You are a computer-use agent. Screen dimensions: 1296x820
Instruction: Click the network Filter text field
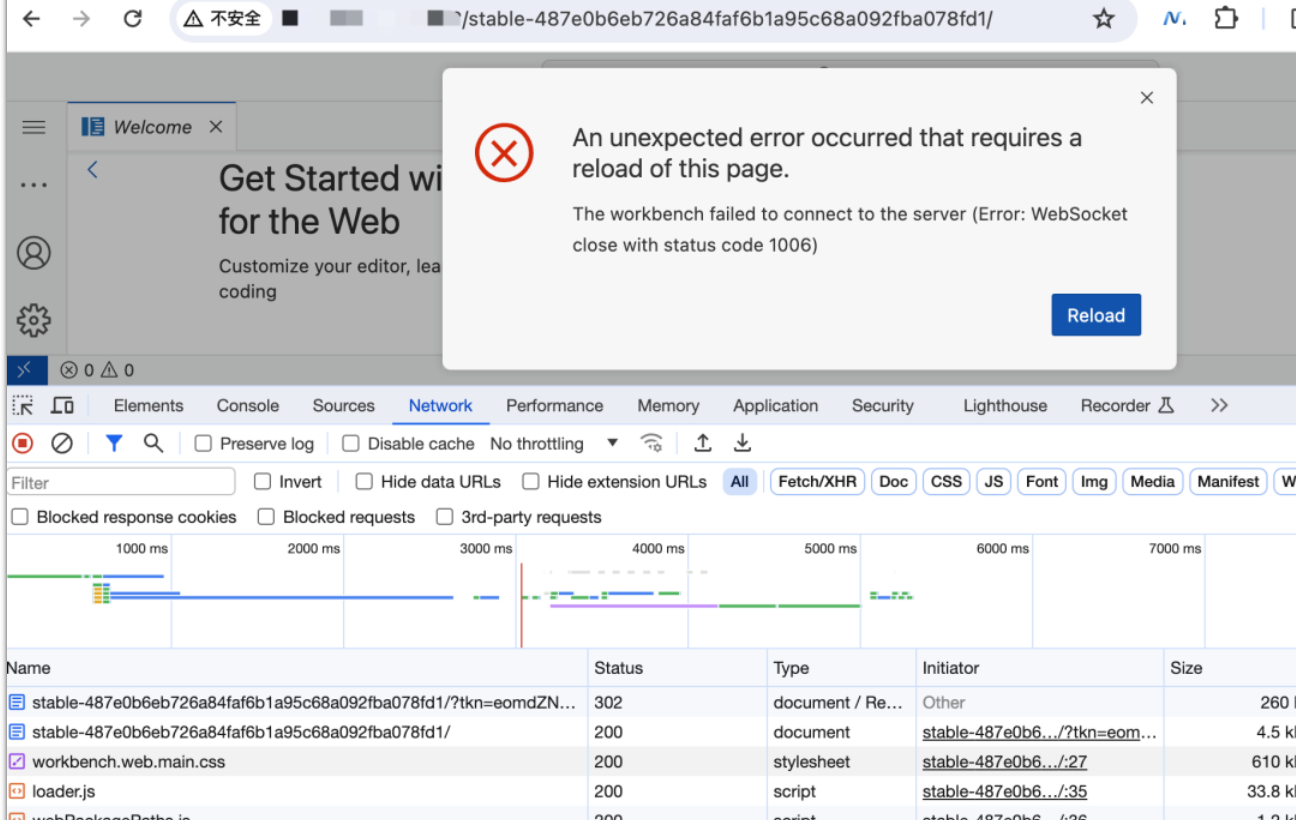tap(121, 483)
